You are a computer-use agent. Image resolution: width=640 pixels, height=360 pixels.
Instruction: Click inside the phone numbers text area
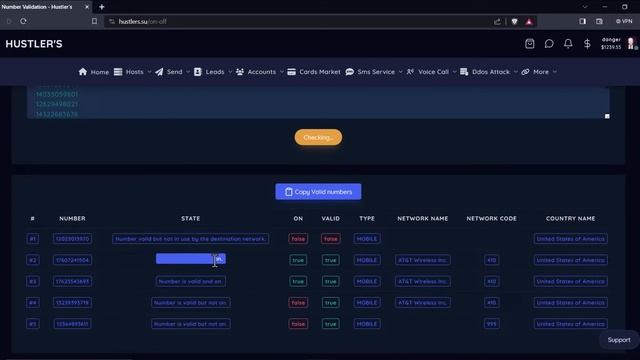coord(318,103)
